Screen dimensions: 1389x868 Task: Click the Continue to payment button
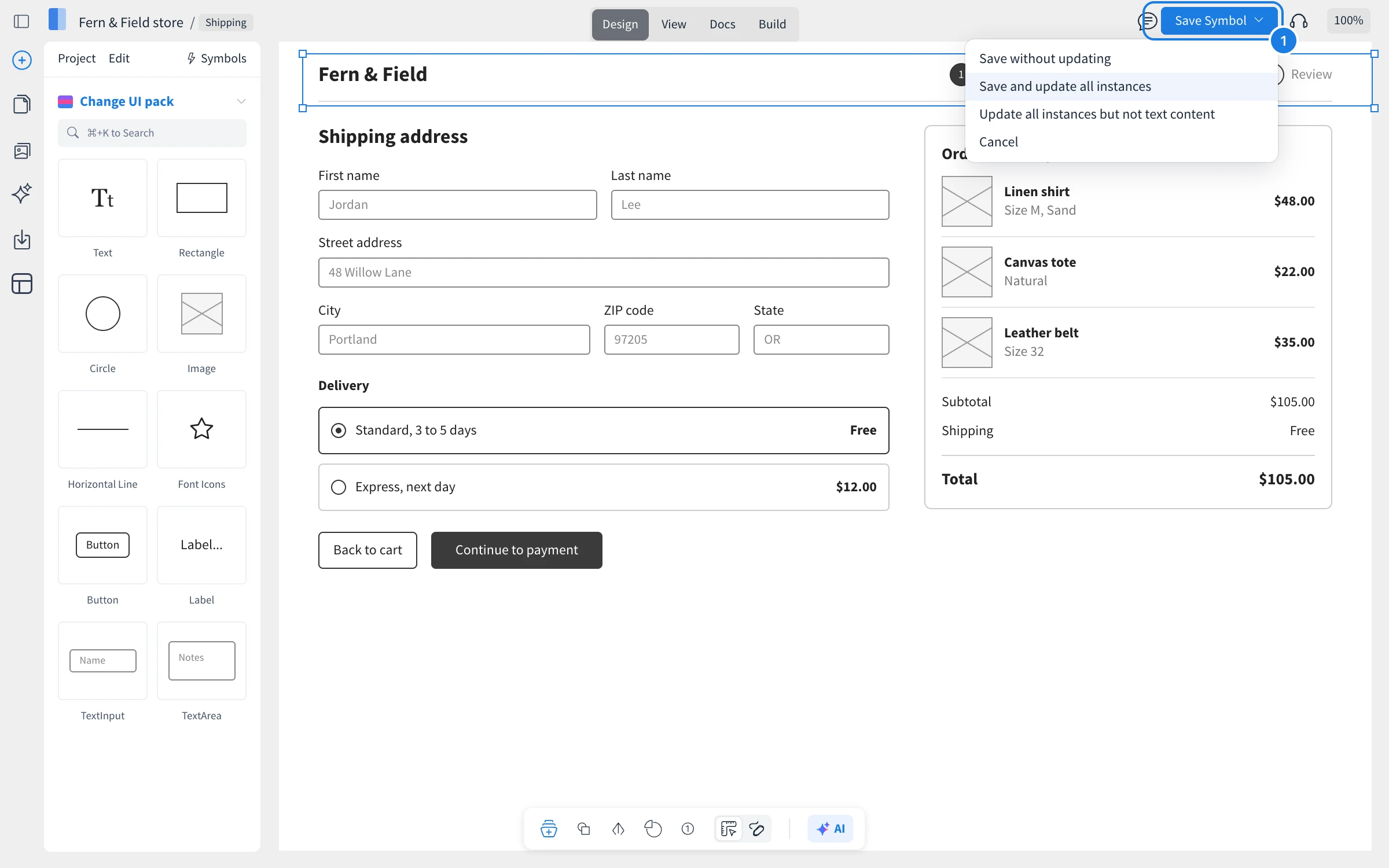coord(516,550)
